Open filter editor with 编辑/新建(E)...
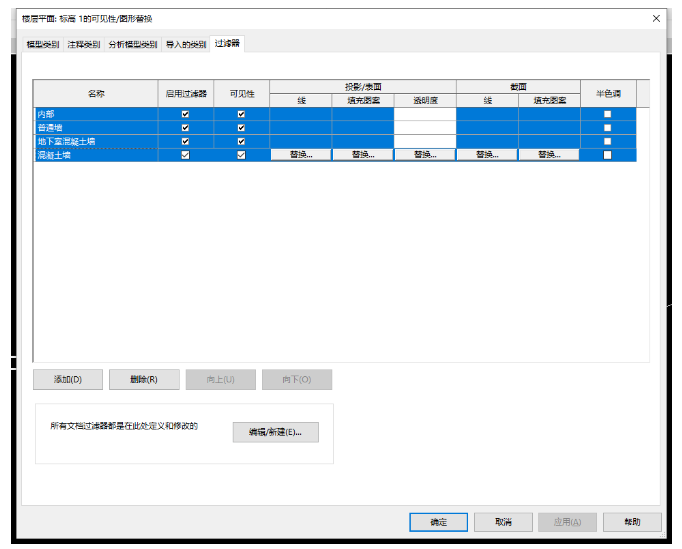This screenshot has height=549, width=682. point(275,432)
